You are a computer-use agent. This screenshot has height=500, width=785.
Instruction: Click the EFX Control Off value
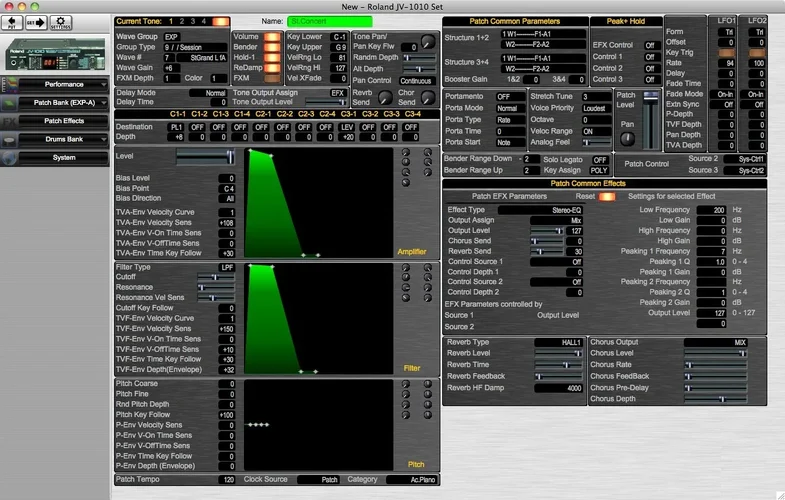click(650, 46)
